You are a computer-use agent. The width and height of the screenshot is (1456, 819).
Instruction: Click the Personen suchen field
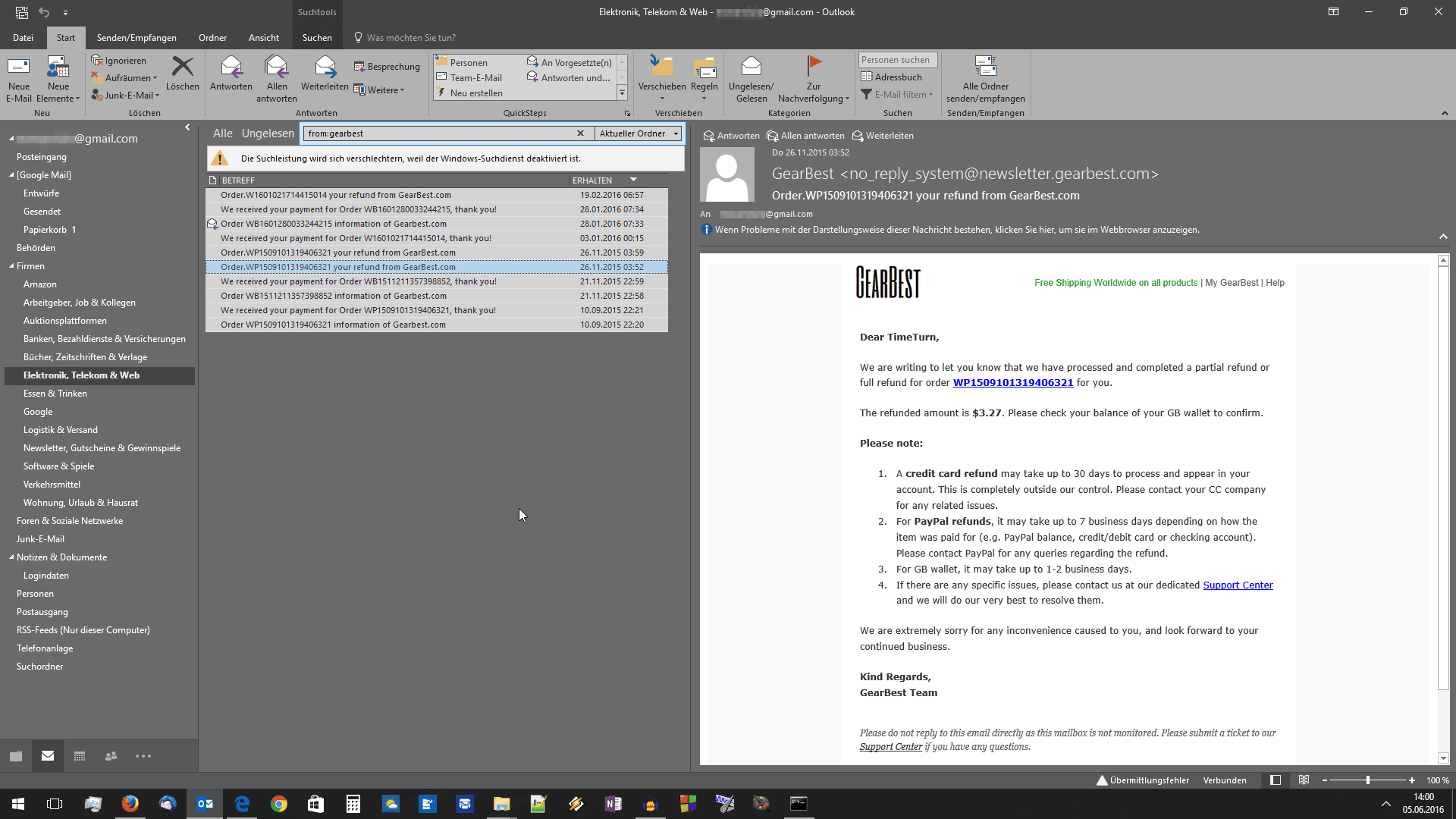898,60
